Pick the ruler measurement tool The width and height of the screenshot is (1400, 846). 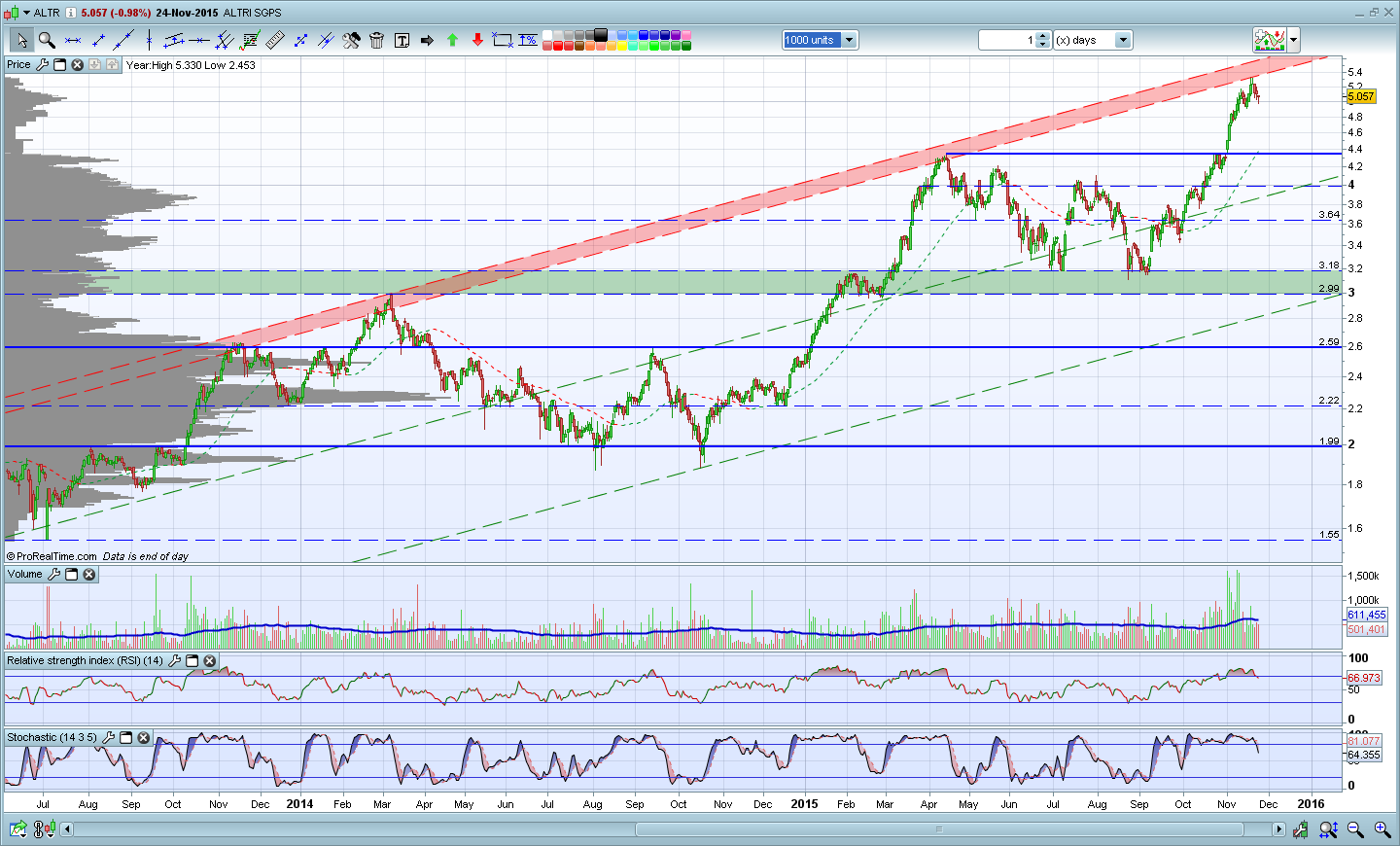click(275, 40)
